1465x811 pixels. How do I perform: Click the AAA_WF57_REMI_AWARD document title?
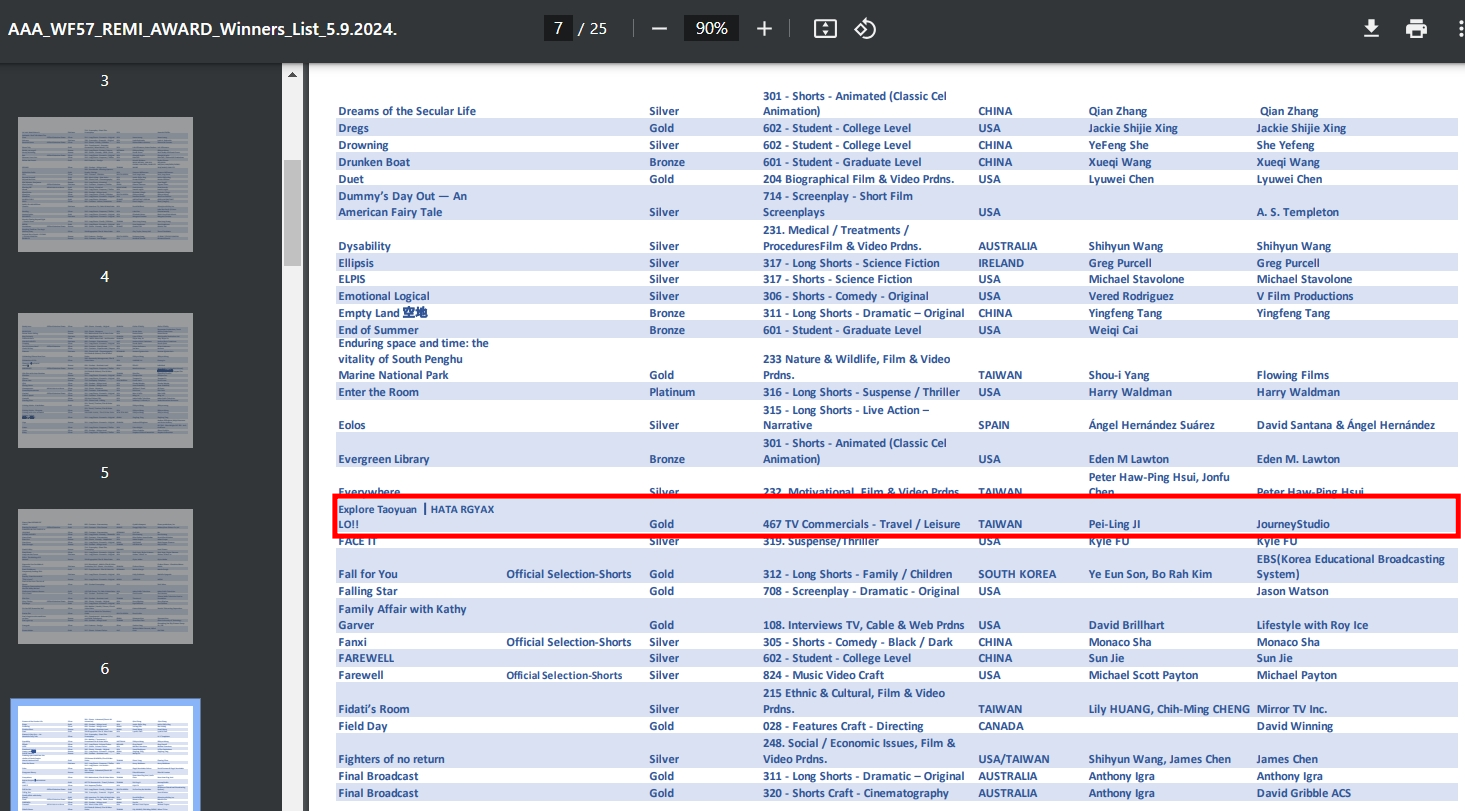202,29
